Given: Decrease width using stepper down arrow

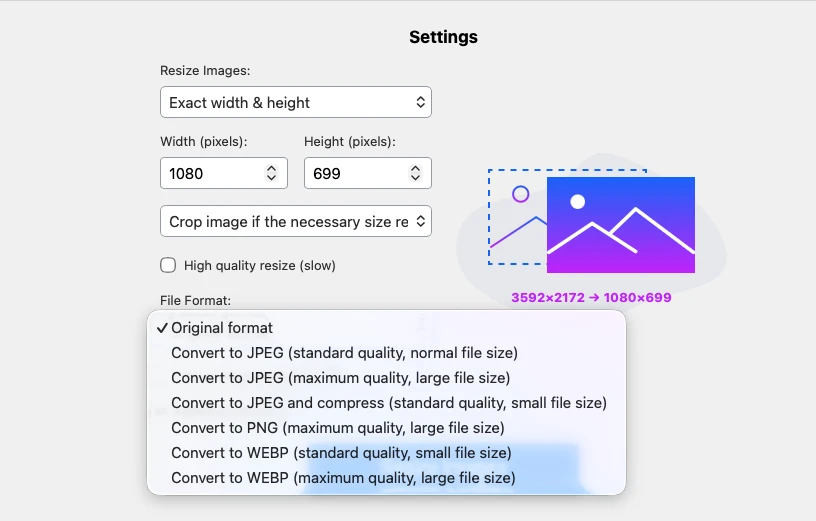Looking at the screenshot, I should click(x=271, y=177).
